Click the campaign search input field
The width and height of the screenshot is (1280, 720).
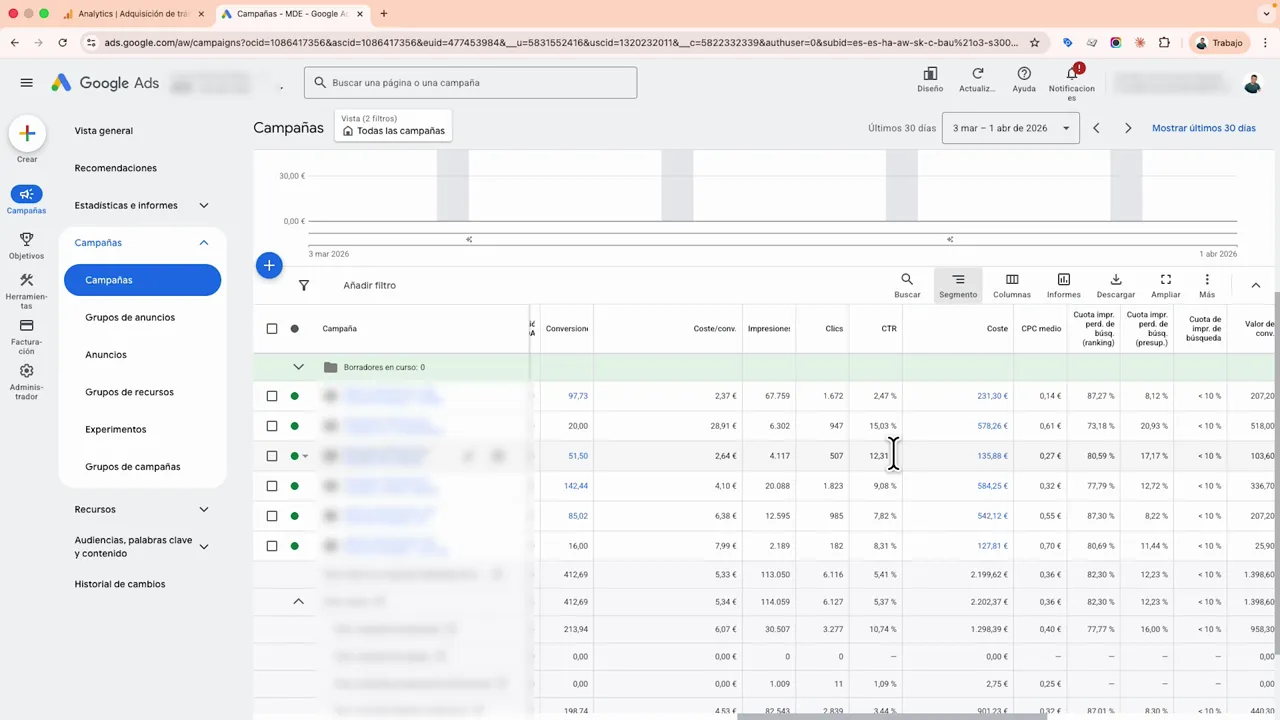coord(471,83)
